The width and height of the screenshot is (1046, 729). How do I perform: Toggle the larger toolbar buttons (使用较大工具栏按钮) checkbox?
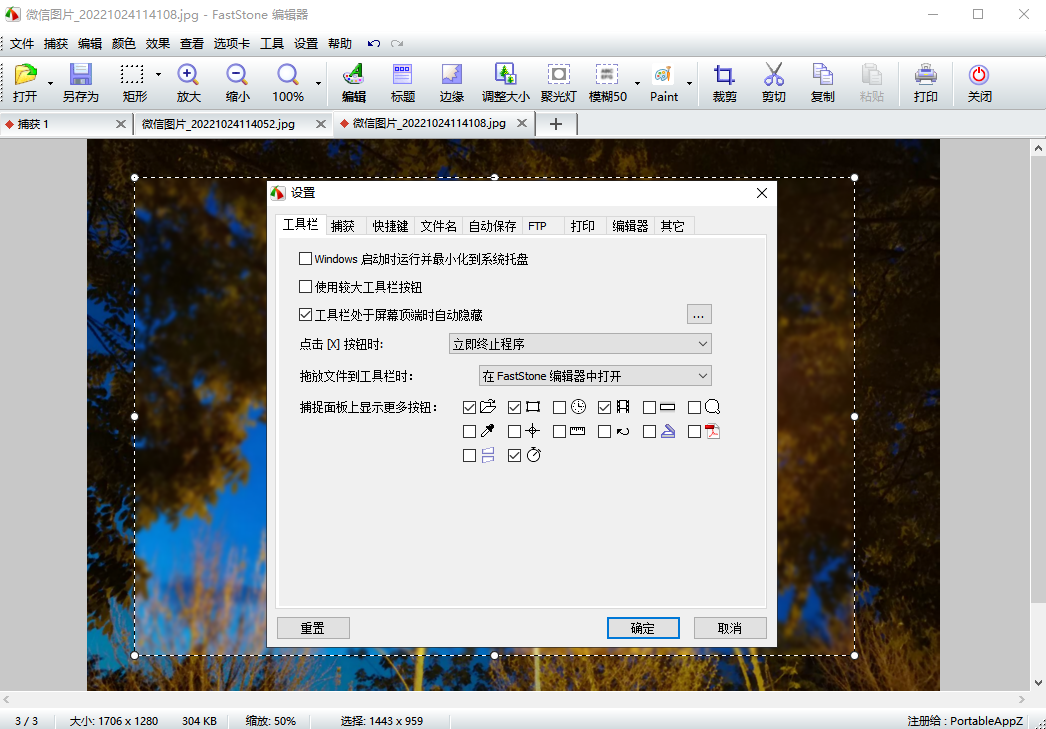pos(306,287)
